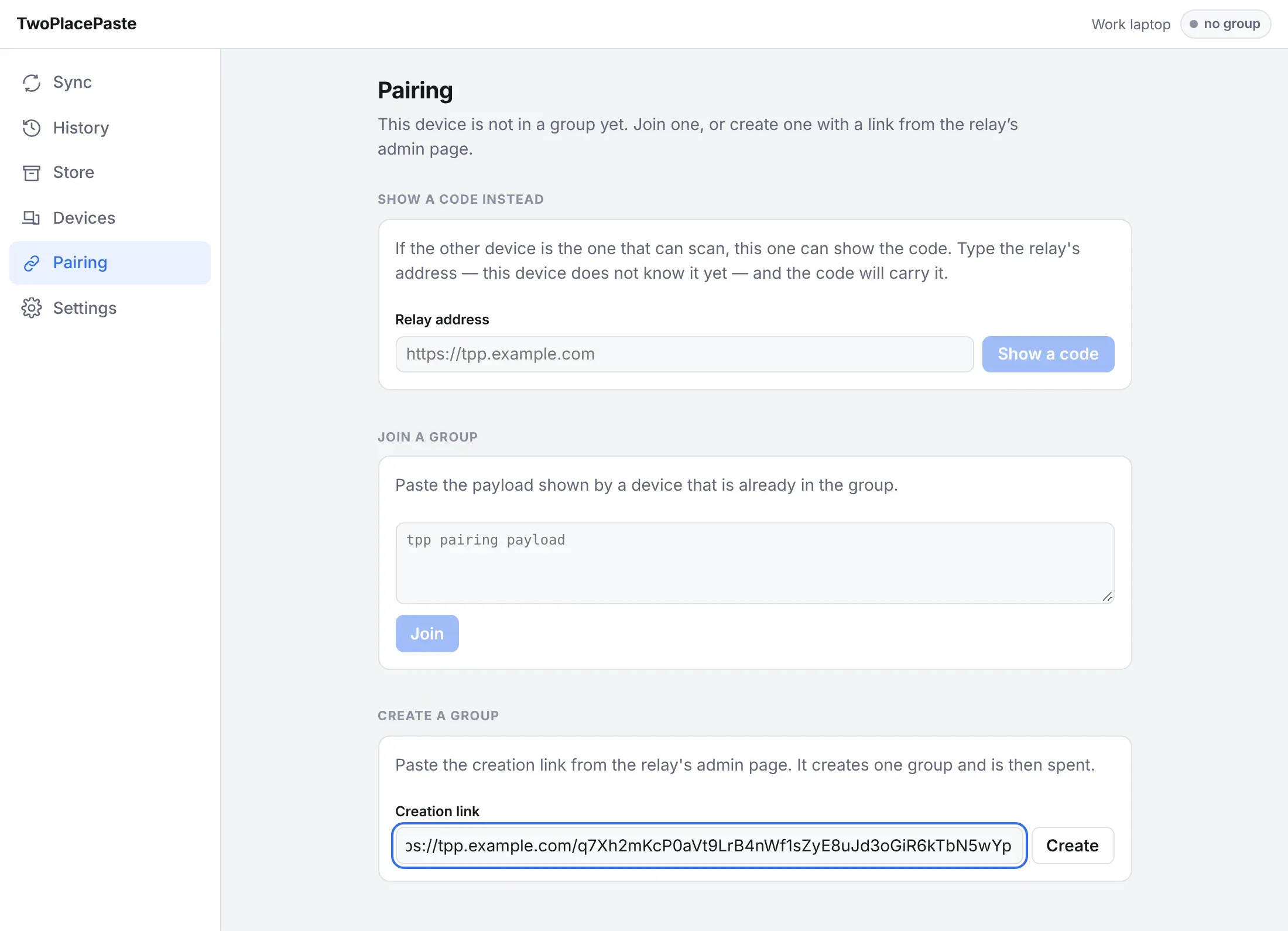The image size is (1288, 931).
Task: Click the TwoPlacePaste app title
Action: coord(77,24)
